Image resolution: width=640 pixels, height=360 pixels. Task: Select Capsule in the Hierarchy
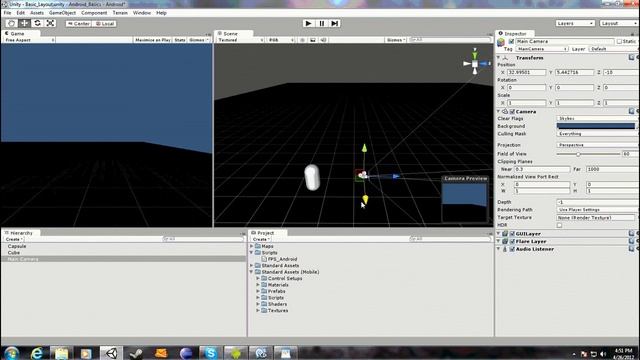[x=17, y=246]
